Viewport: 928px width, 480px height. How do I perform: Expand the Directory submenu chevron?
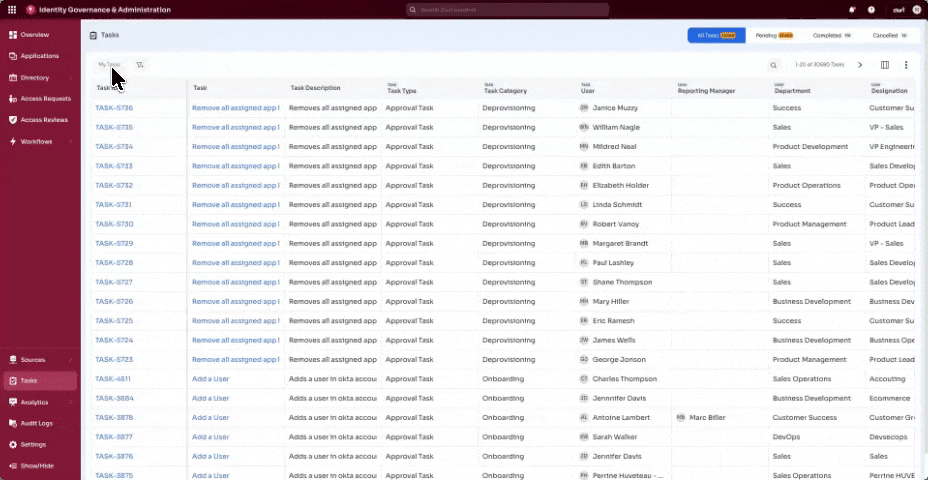pyautogui.click(x=70, y=78)
